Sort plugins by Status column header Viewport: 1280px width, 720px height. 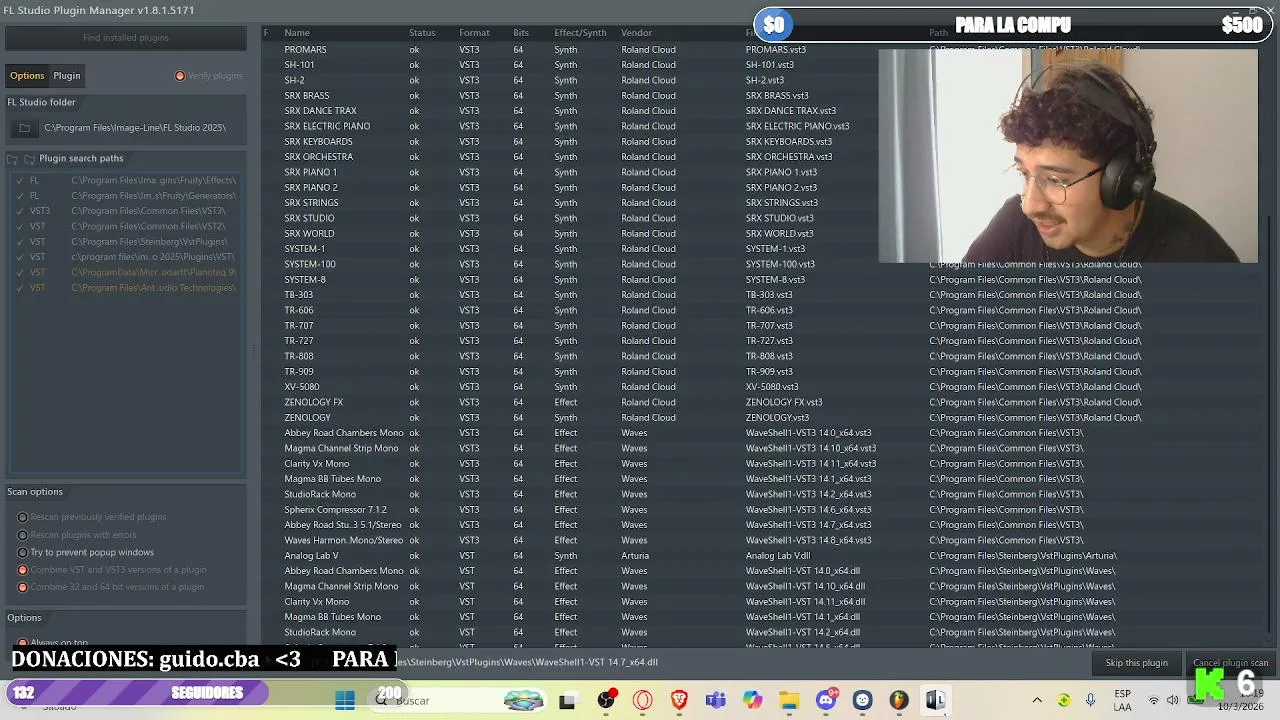(422, 33)
